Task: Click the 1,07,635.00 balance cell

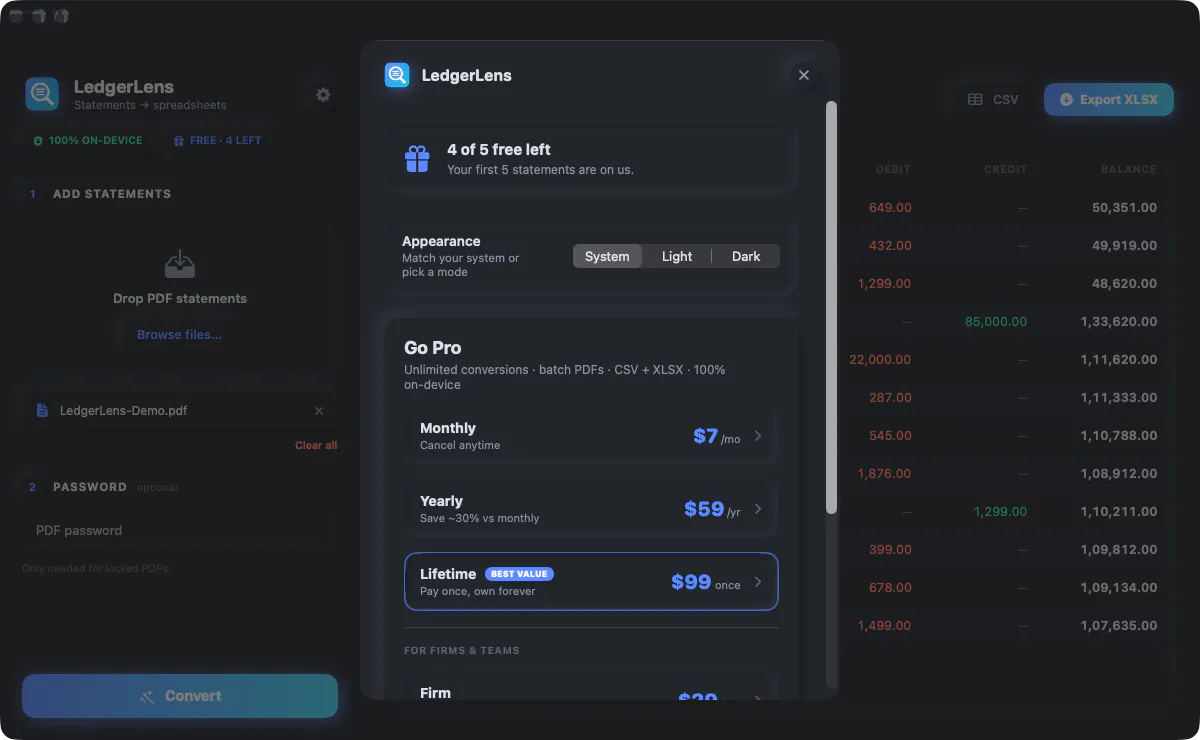Action: pos(1119,626)
